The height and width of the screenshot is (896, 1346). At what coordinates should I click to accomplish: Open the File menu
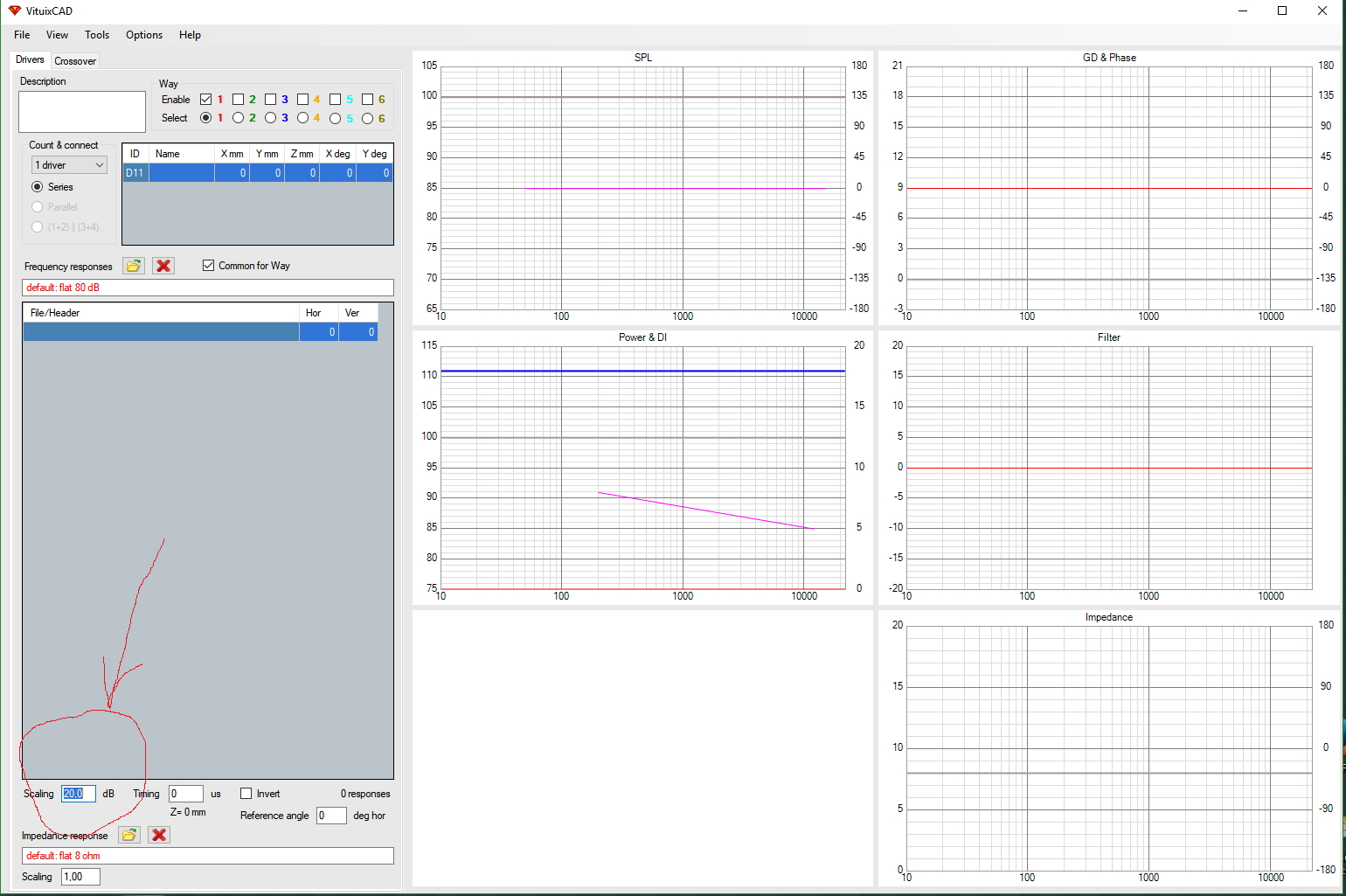pyautogui.click(x=22, y=35)
